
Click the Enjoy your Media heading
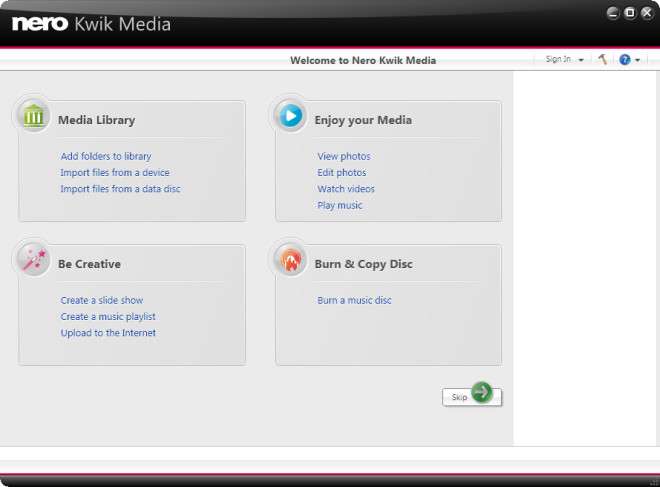[x=363, y=120]
